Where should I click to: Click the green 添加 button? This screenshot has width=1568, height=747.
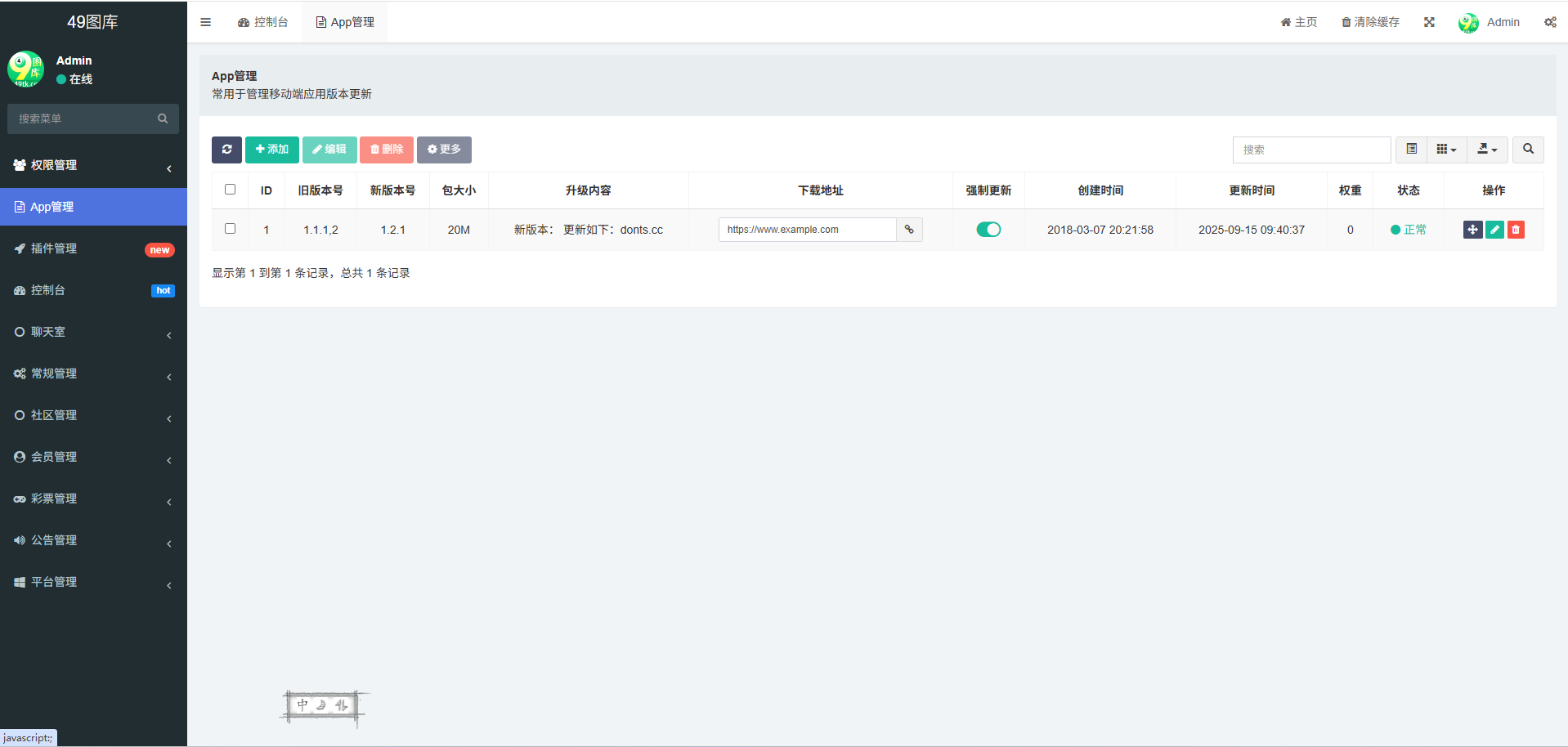tap(272, 150)
